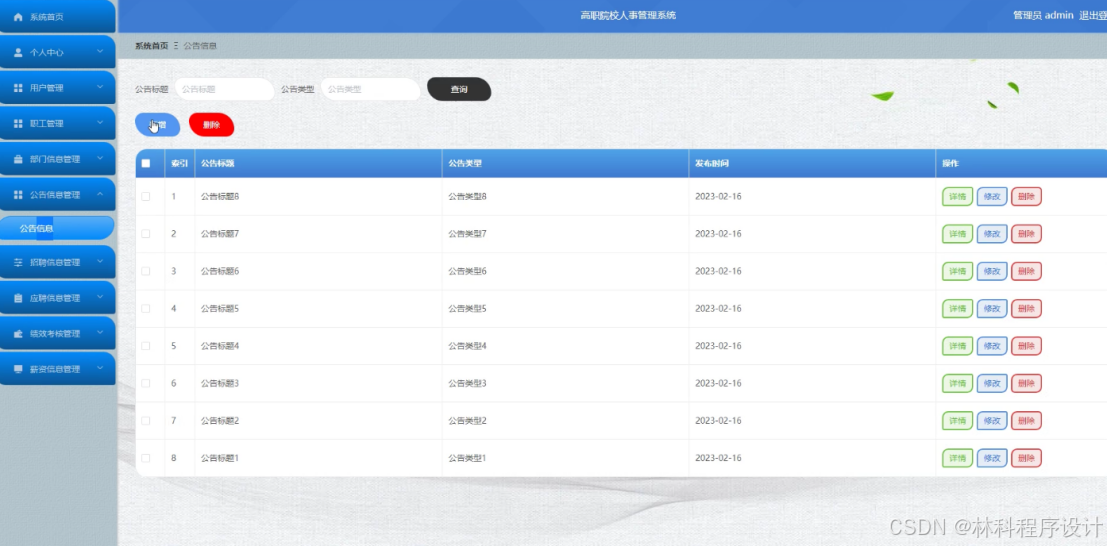Open the 系统首页 sidebar item

coord(57,16)
